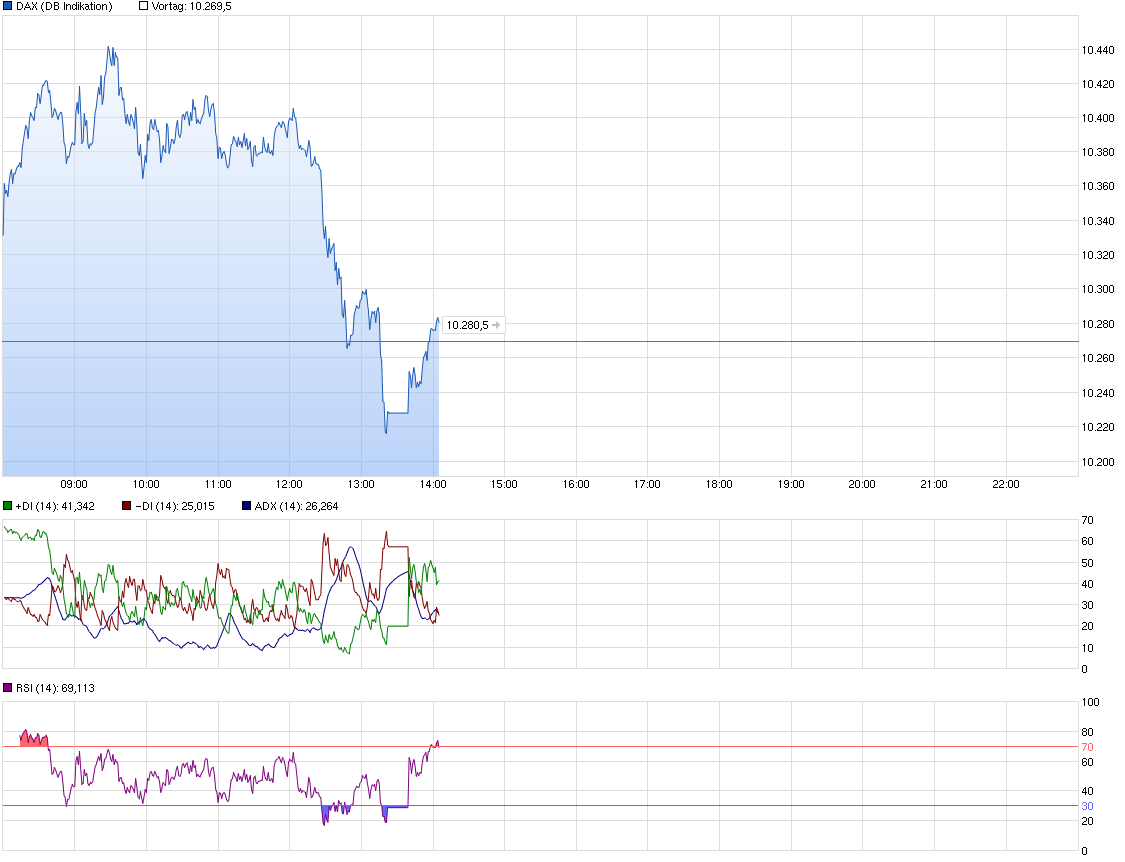Click the 14:00 time axis label
Image resolution: width=1125 pixels, height=862 pixels.
tap(432, 483)
